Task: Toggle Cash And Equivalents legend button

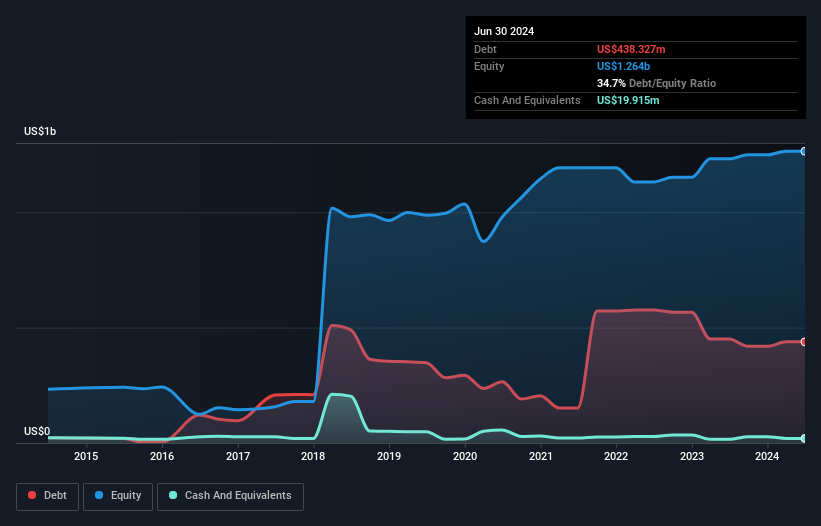Action: coord(230,496)
